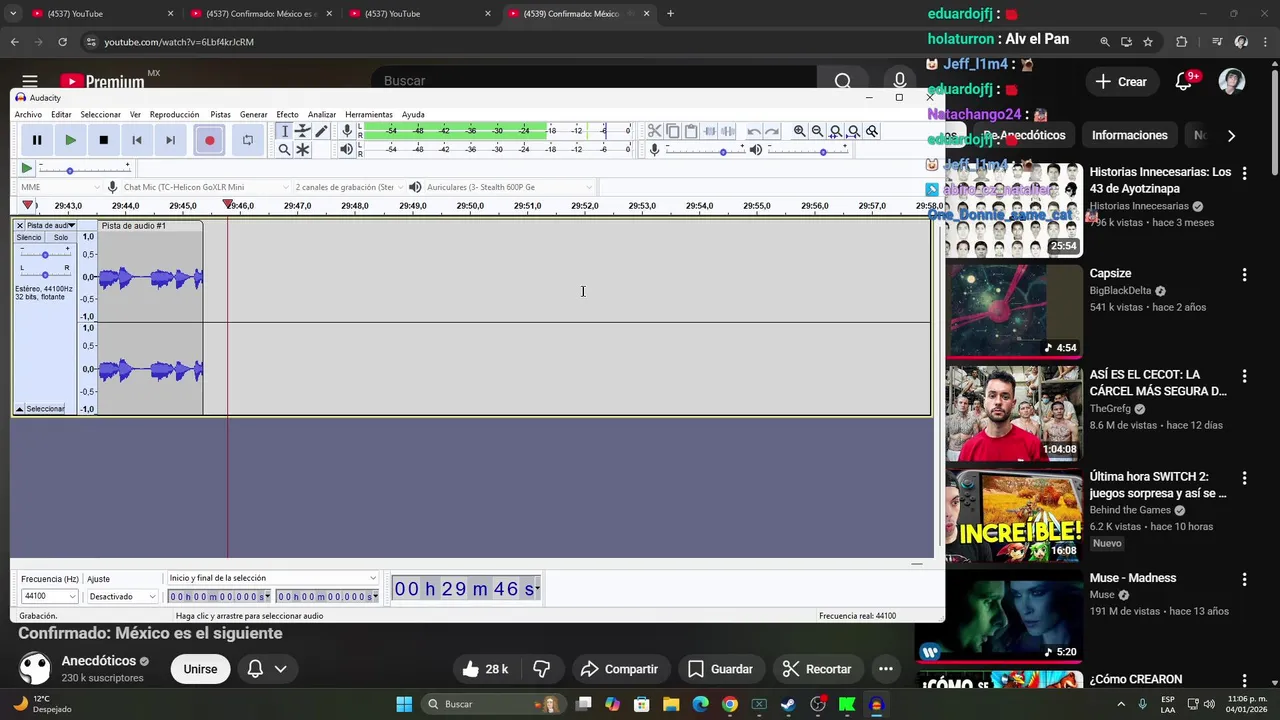1280x720 pixels.
Task: Click the Seleccionar button on track panel
Action: [46, 409]
